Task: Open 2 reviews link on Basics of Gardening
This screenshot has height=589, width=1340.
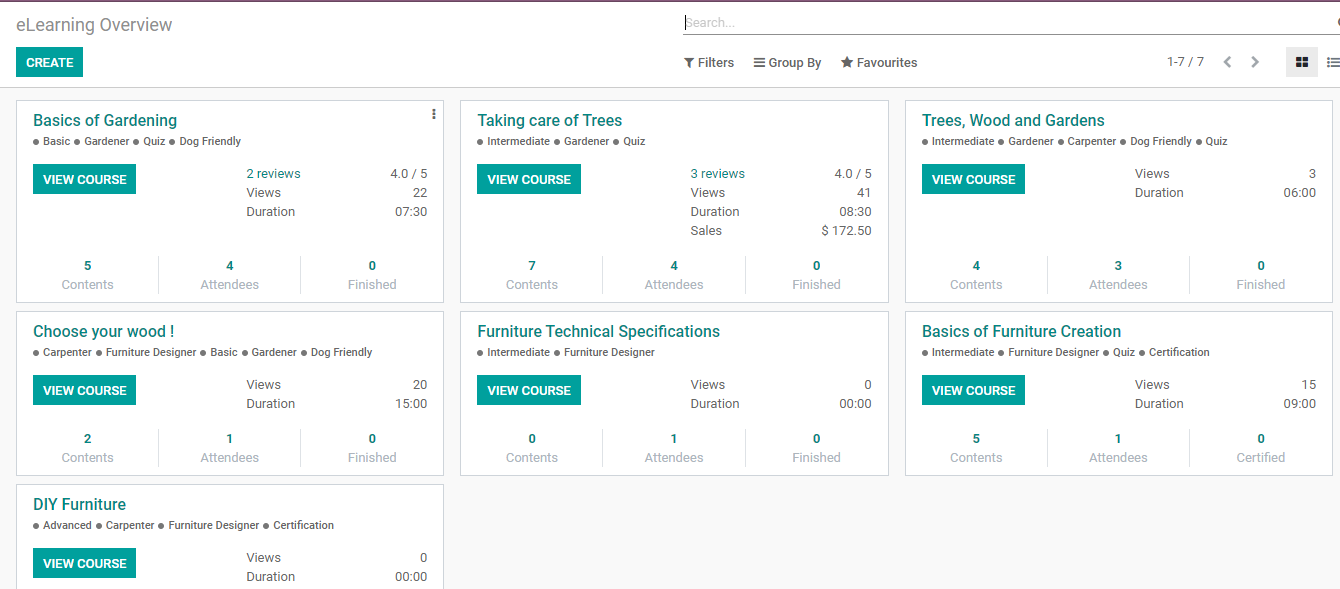Action: pos(273,173)
